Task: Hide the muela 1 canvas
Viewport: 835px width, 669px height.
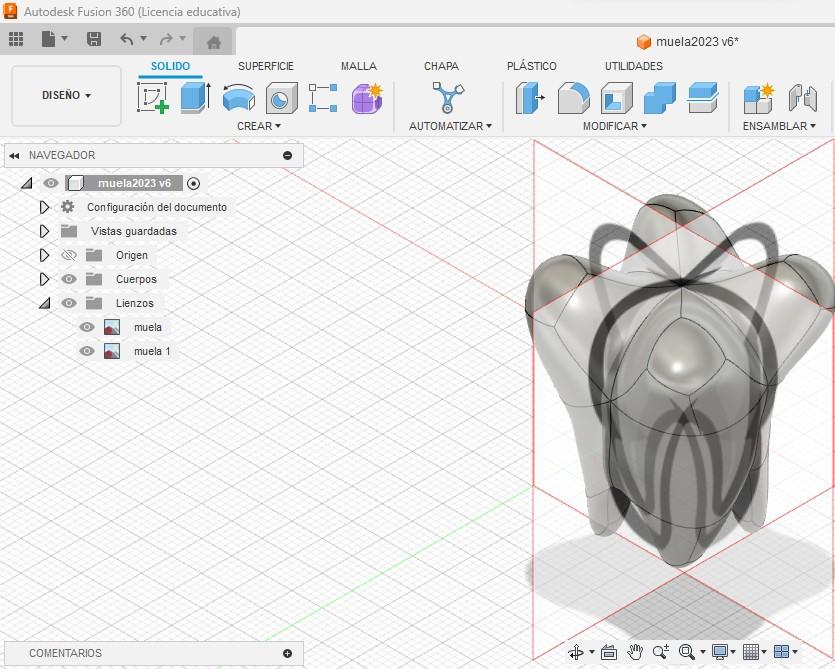Action: tap(87, 351)
